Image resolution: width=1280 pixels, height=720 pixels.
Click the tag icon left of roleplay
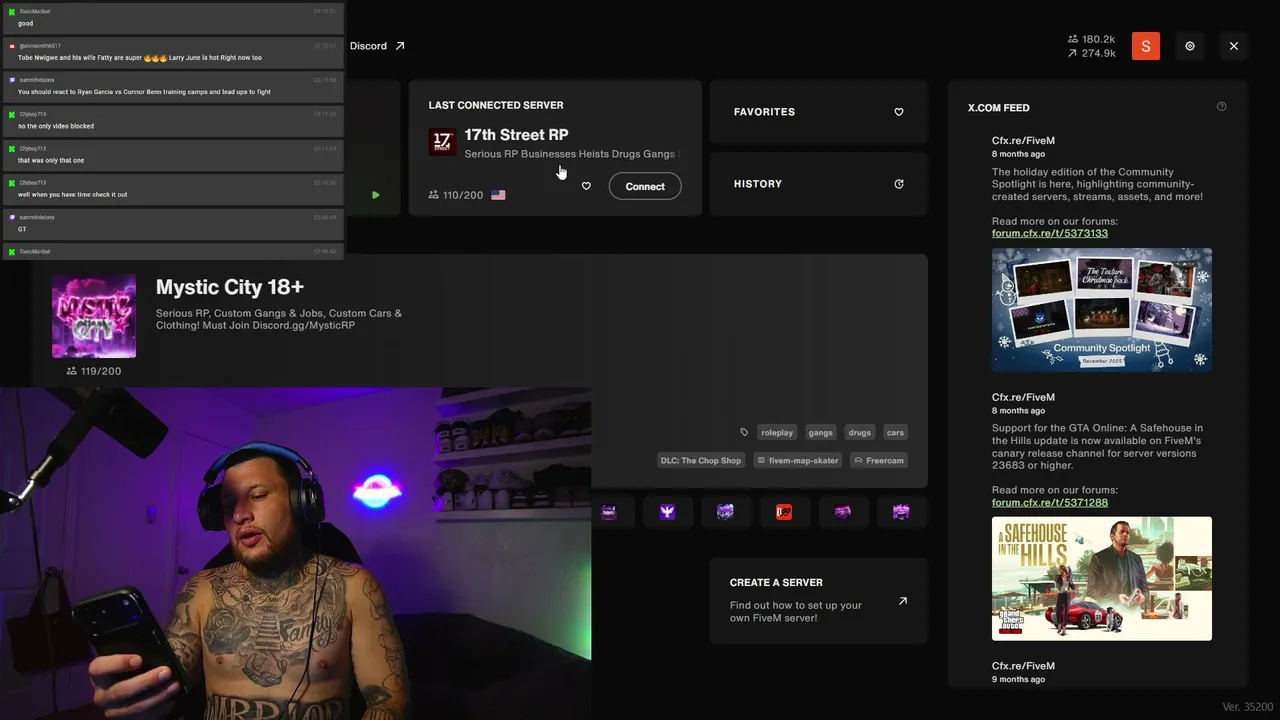(744, 432)
